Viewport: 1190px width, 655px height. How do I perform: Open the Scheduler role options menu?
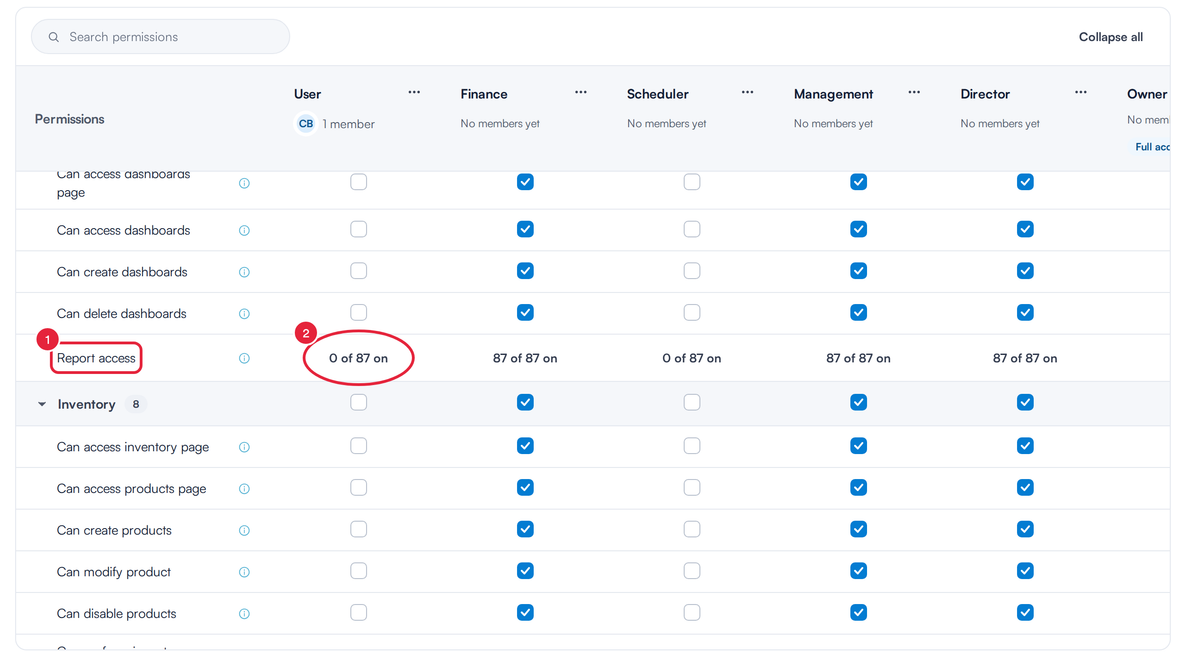[x=748, y=93]
